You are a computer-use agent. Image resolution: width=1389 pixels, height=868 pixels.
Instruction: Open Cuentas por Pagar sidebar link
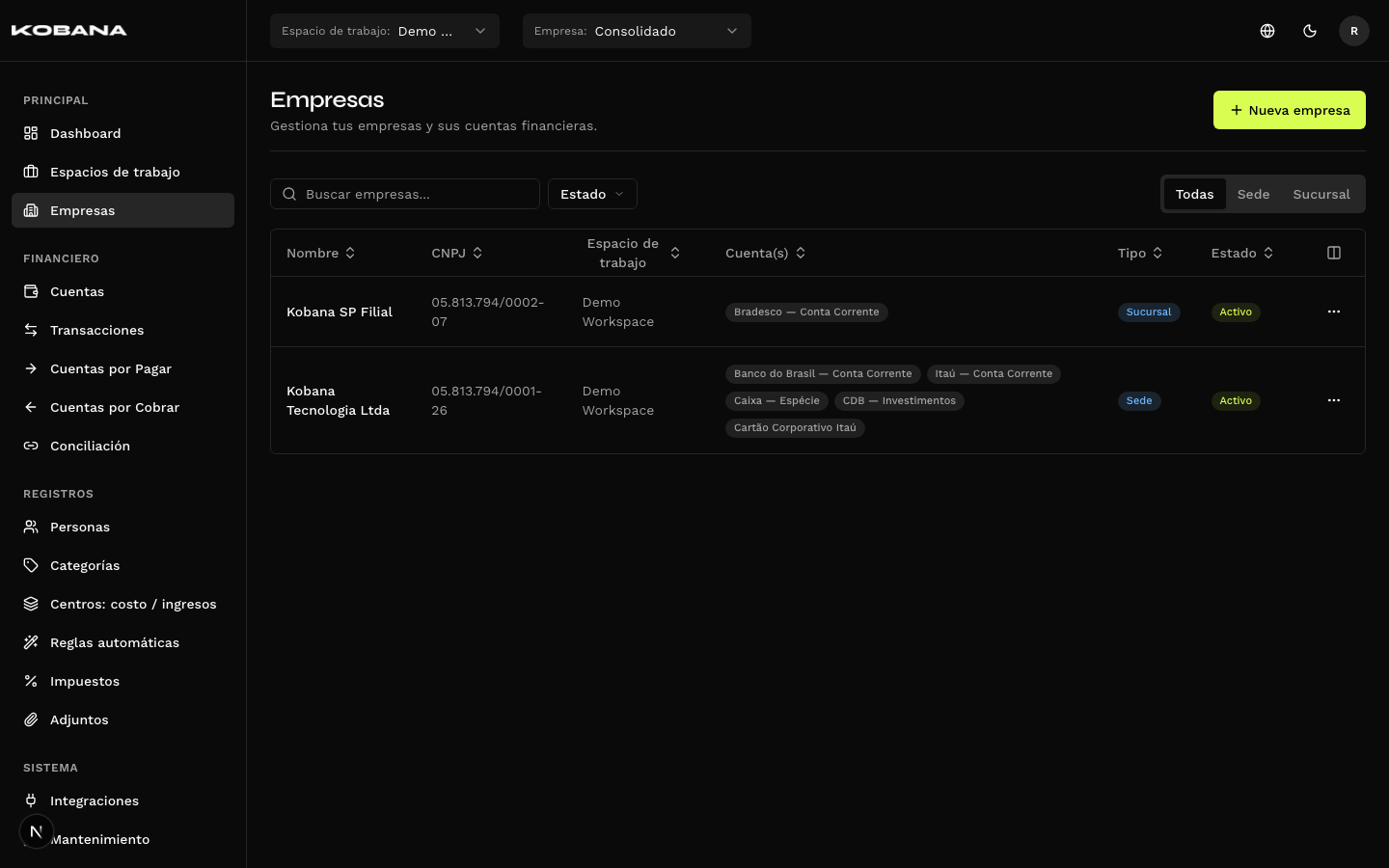point(123,368)
